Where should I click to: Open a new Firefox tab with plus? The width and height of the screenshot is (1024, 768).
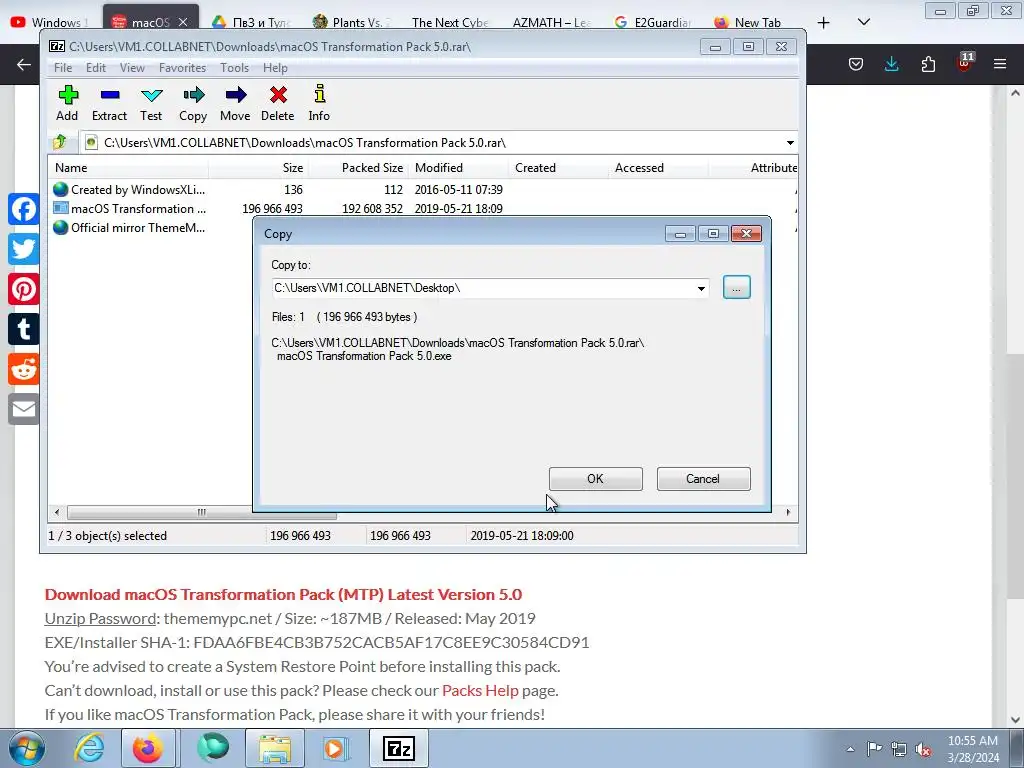coord(824,23)
